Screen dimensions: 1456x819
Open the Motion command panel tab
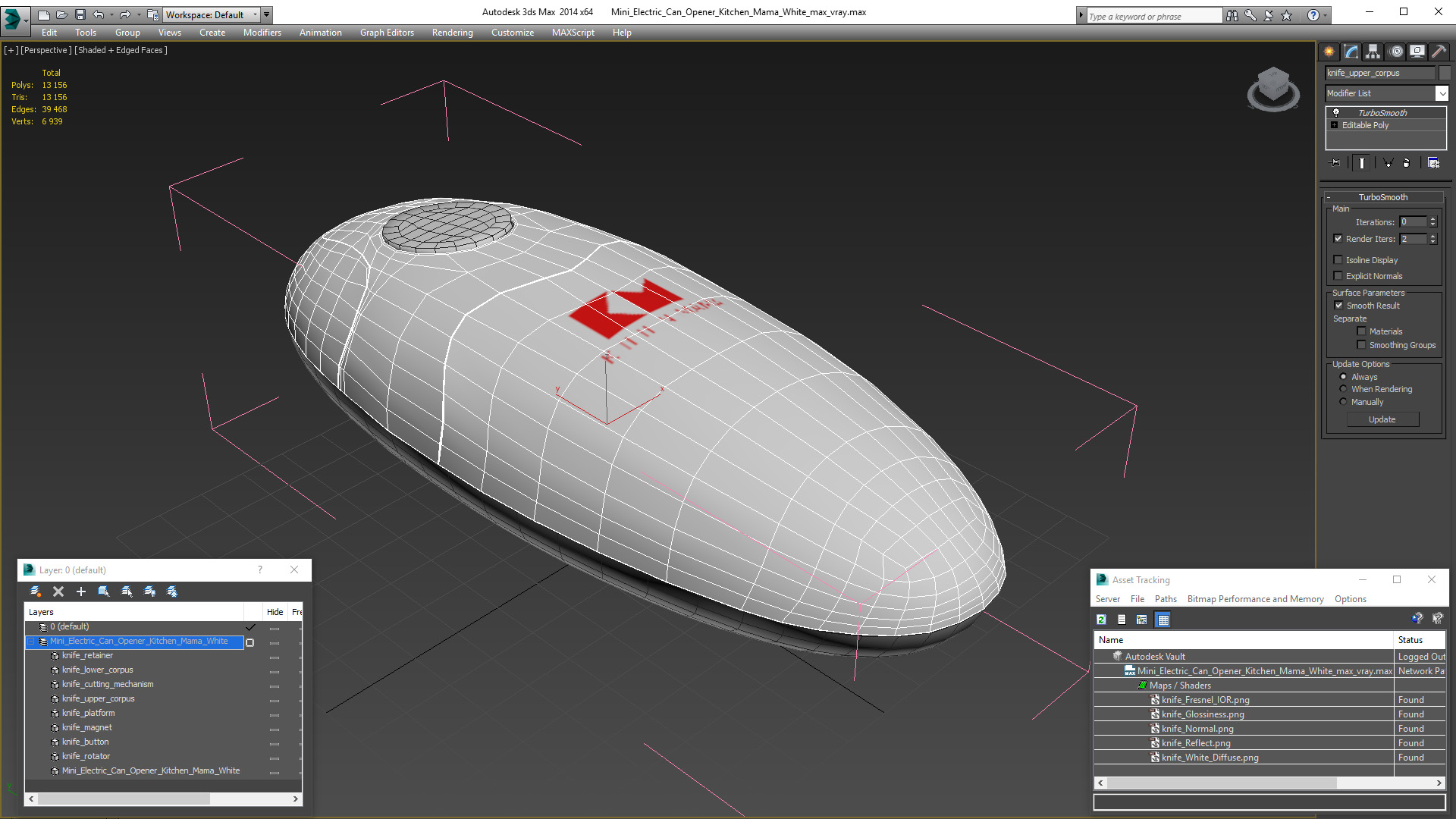1395,52
